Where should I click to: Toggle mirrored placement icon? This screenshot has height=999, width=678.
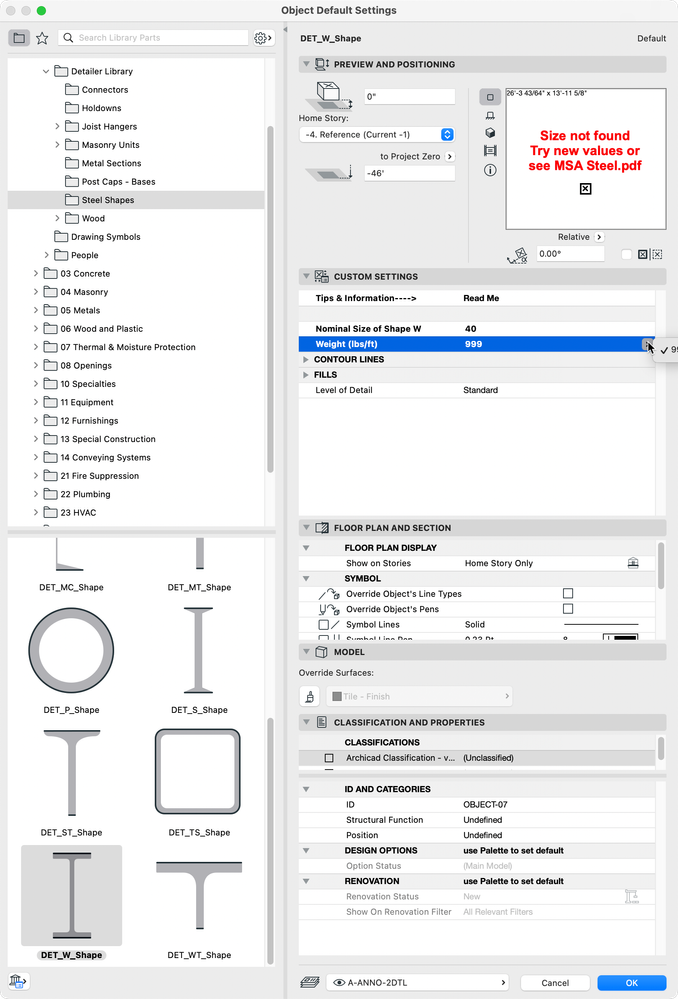click(x=642, y=254)
